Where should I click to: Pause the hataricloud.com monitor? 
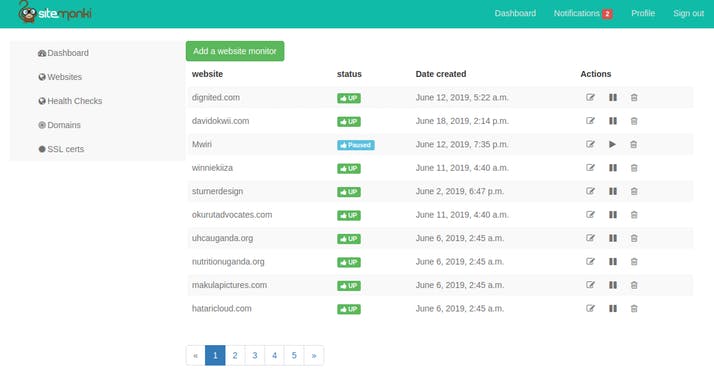[x=613, y=309]
